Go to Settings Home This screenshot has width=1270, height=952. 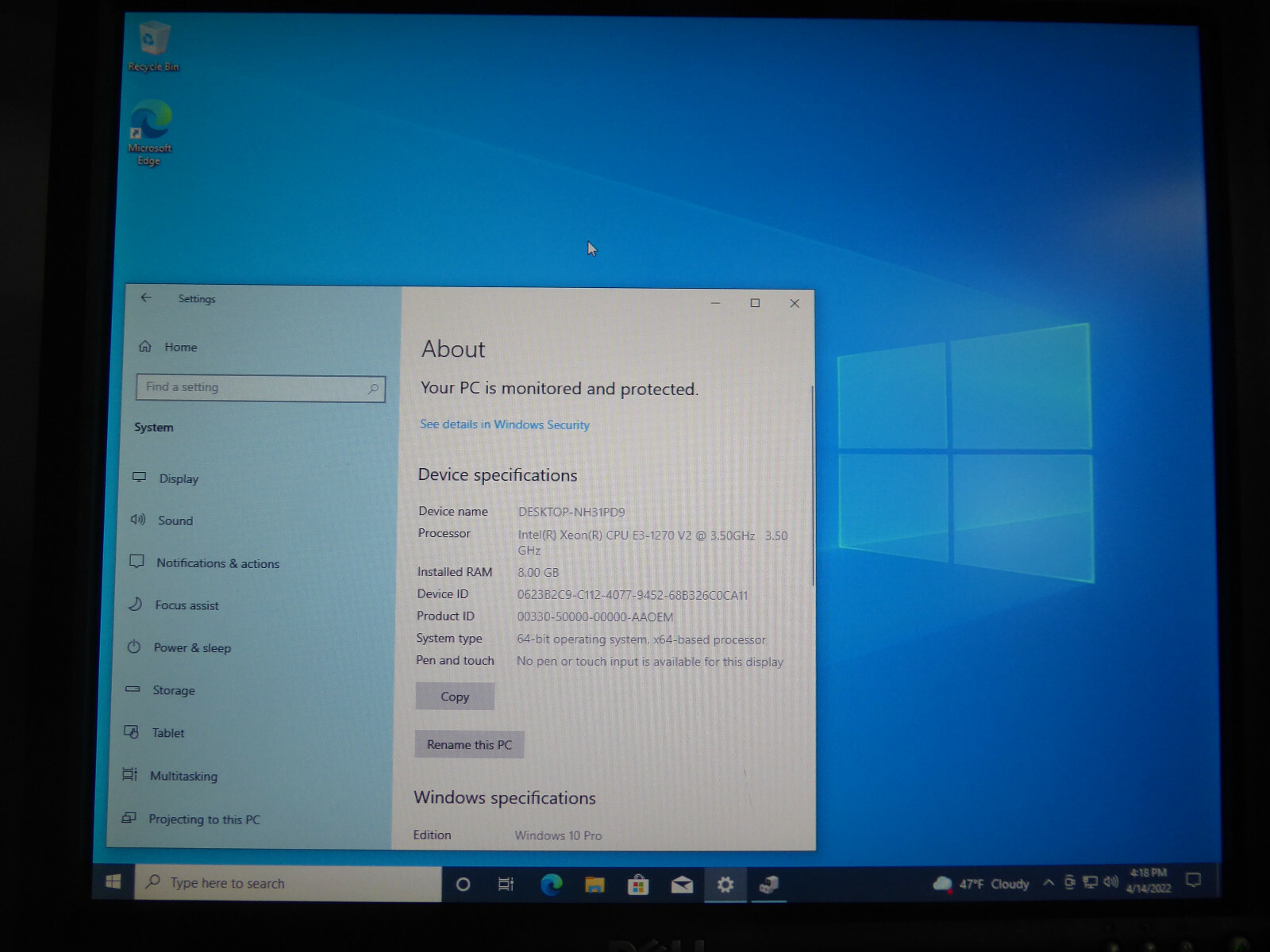coord(168,347)
